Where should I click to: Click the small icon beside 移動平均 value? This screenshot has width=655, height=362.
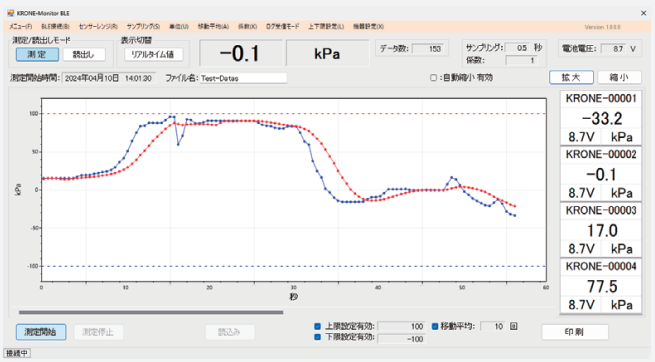pos(514,326)
